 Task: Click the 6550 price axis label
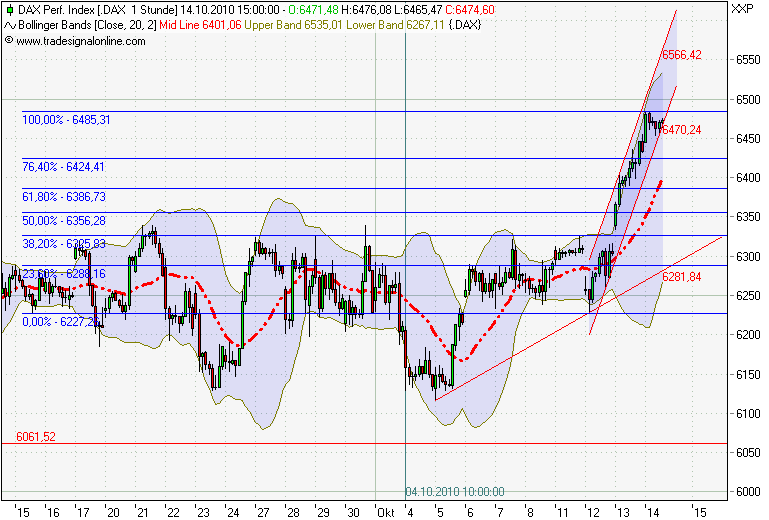pyautogui.click(x=748, y=60)
